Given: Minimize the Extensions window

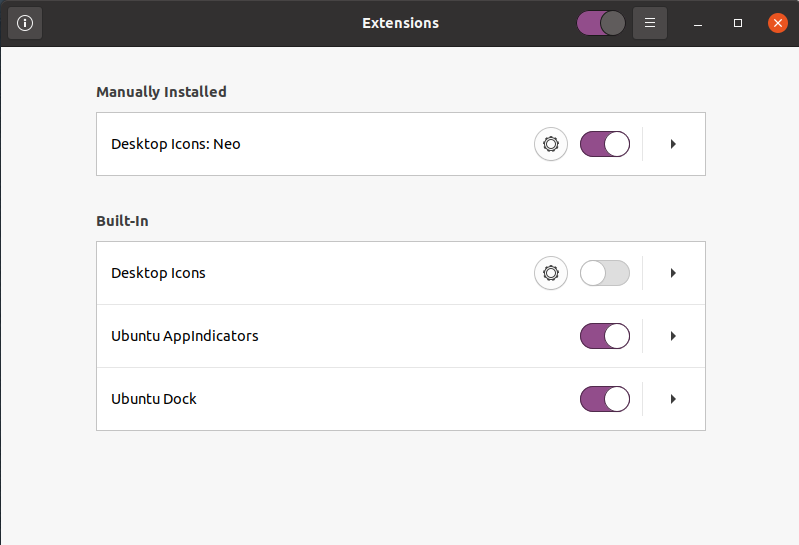Looking at the screenshot, I should [698, 23].
